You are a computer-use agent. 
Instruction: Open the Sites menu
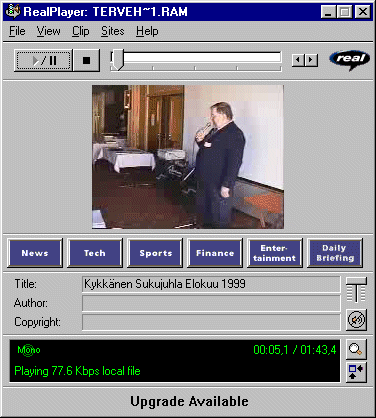click(113, 31)
